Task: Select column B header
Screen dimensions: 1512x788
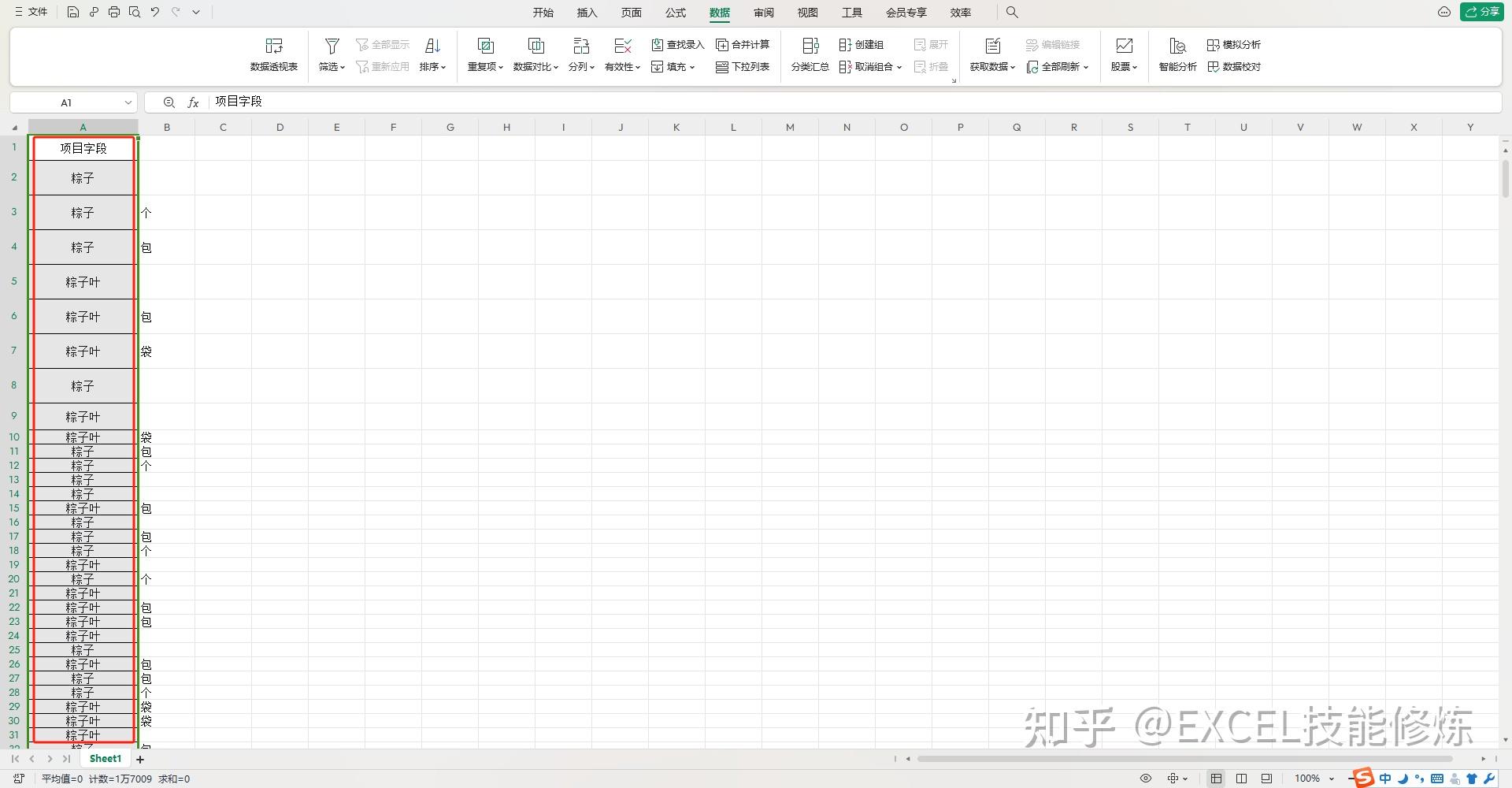Action: (x=167, y=127)
